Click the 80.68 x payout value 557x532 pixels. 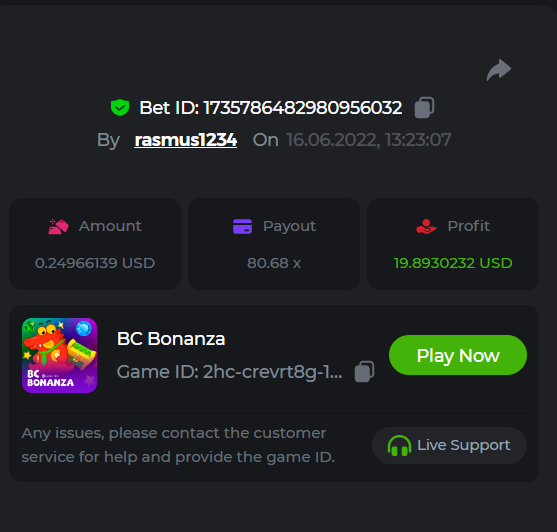click(274, 263)
